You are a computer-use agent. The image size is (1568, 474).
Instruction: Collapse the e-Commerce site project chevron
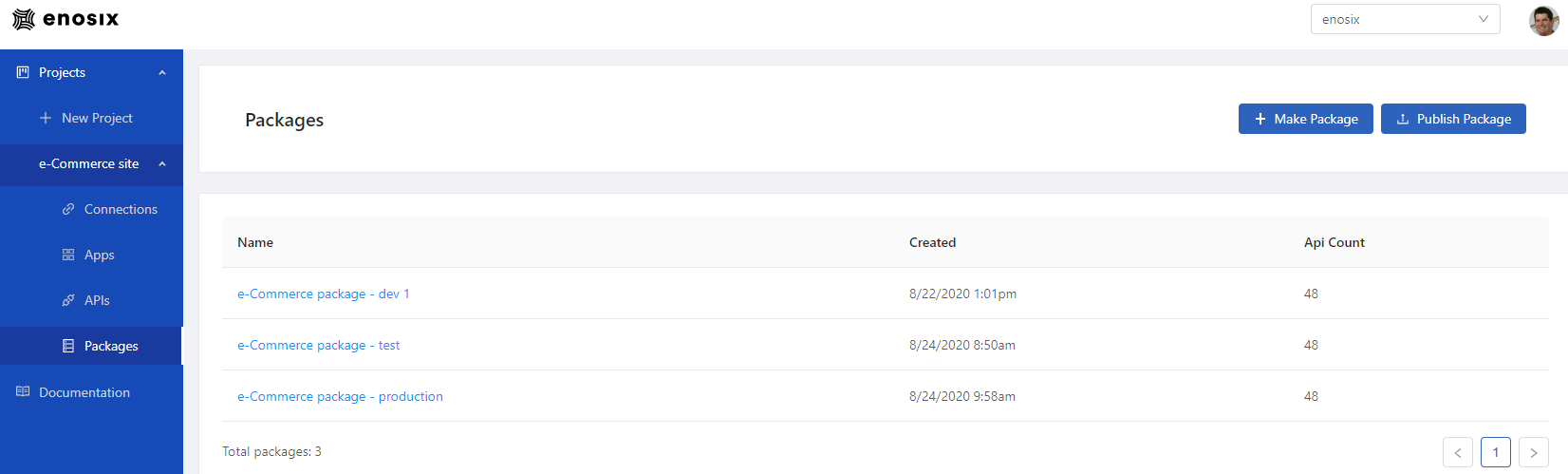pyautogui.click(x=162, y=163)
